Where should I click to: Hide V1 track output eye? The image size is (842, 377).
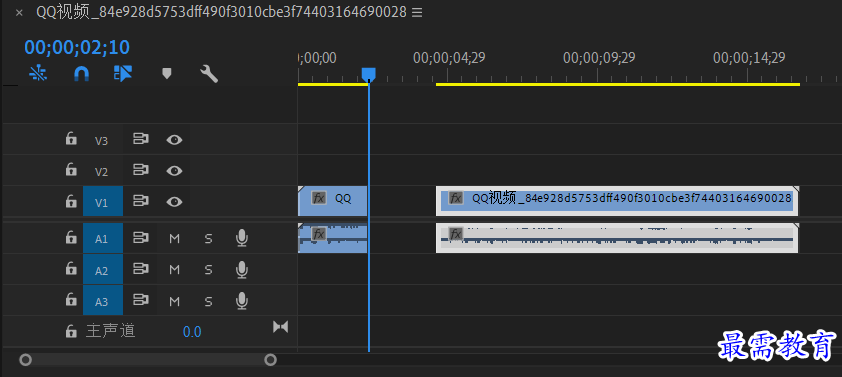pos(174,202)
